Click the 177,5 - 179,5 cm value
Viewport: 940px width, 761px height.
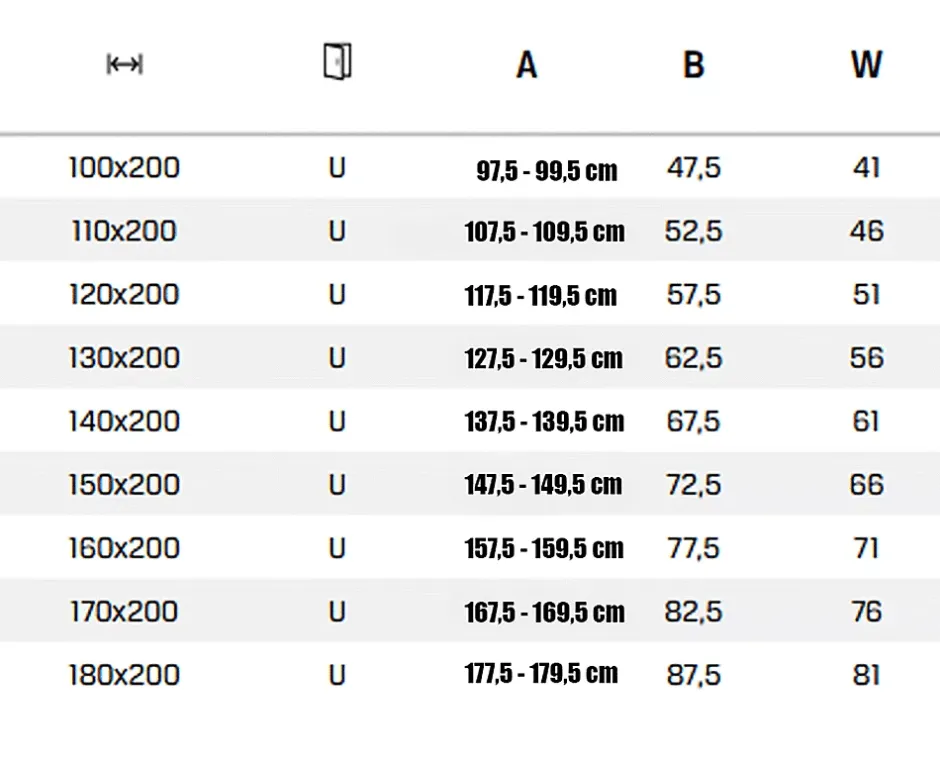541,673
